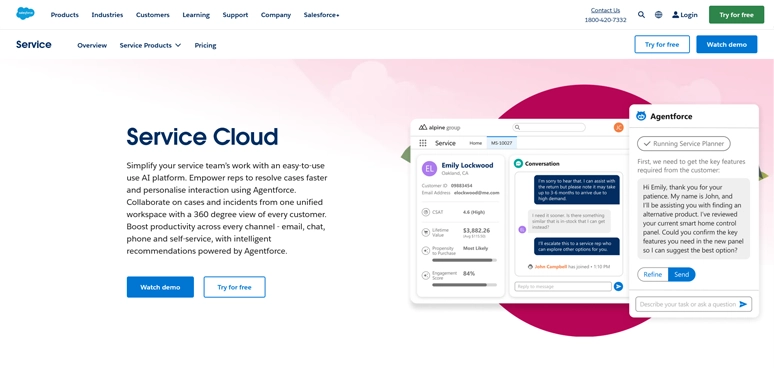The height and width of the screenshot is (377, 774).
Task: Open the Company menu
Action: tap(276, 15)
